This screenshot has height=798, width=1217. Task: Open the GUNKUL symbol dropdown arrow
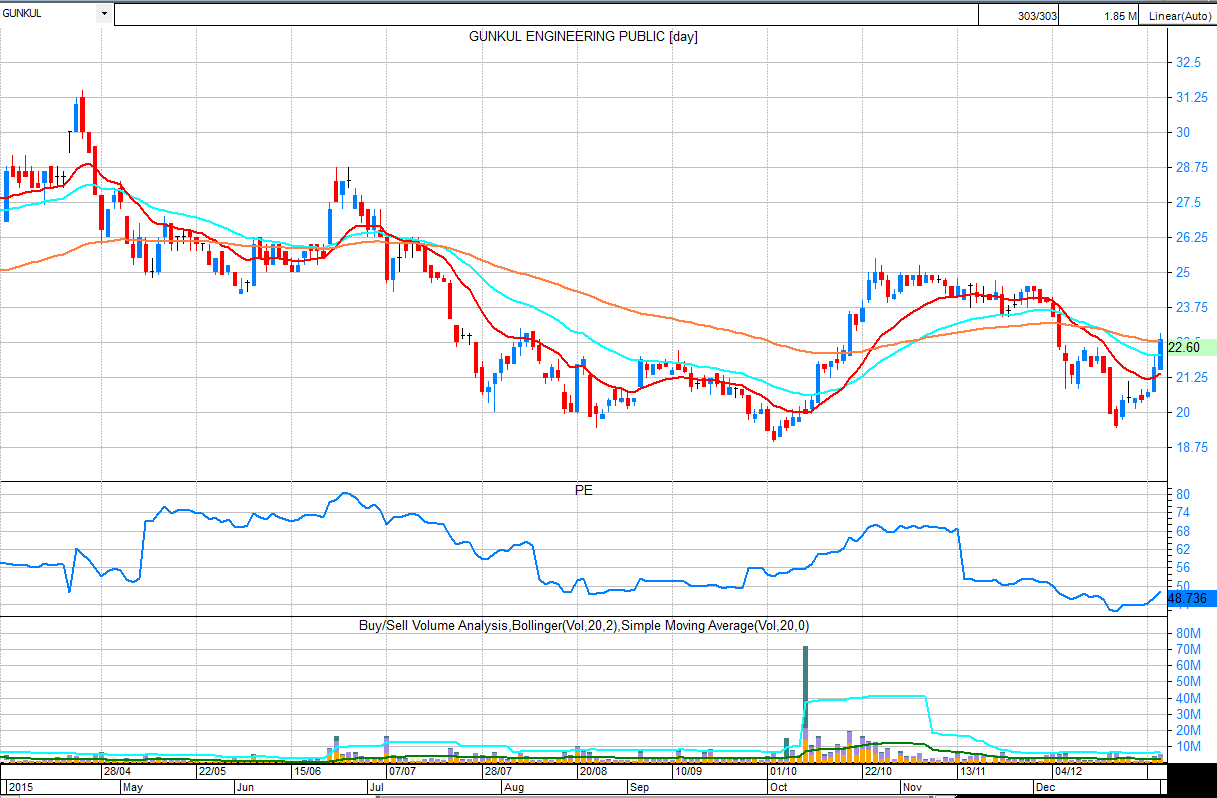pos(104,14)
